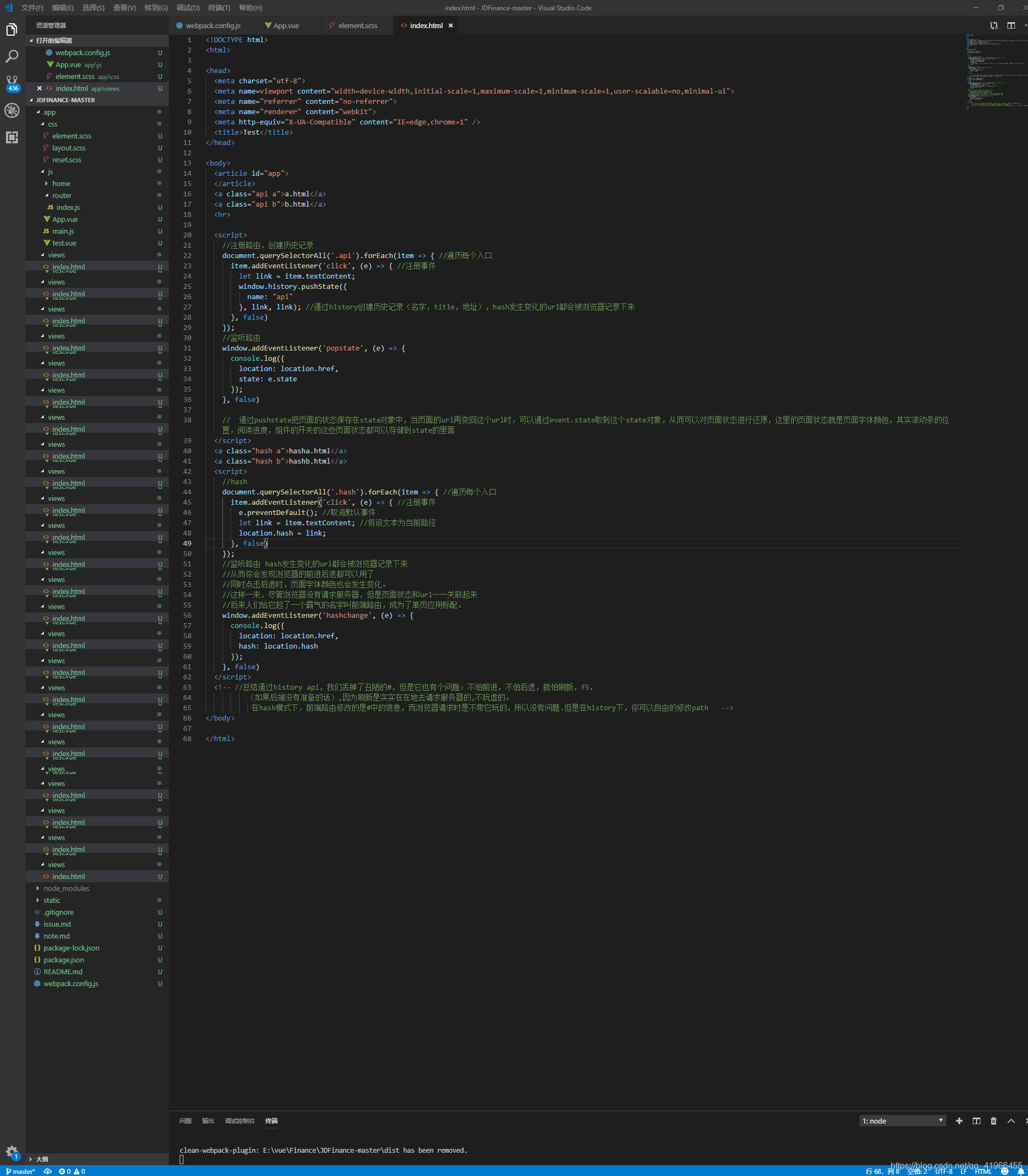1028x1176 pixels.
Task: Open the 终端(T) menu
Action: 219,8
